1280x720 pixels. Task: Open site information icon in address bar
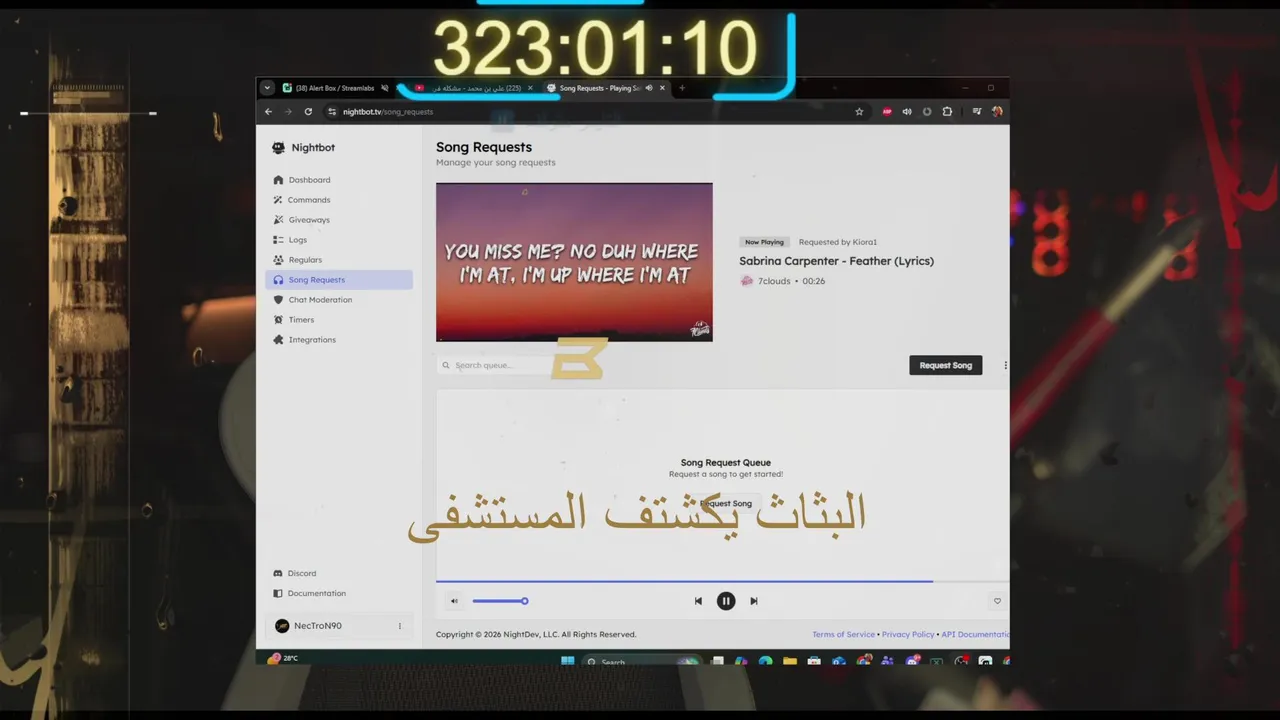pyautogui.click(x=332, y=112)
